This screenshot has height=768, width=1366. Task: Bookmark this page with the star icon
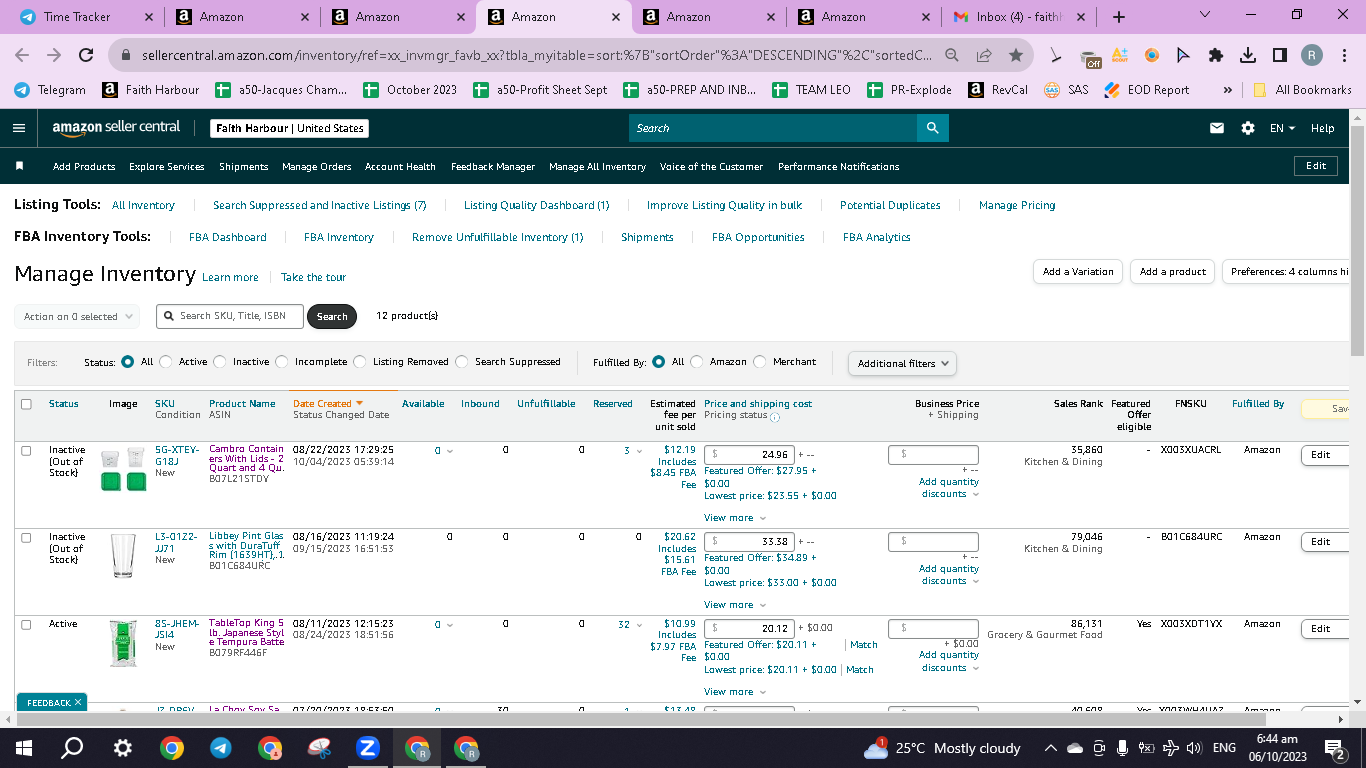tap(1016, 55)
